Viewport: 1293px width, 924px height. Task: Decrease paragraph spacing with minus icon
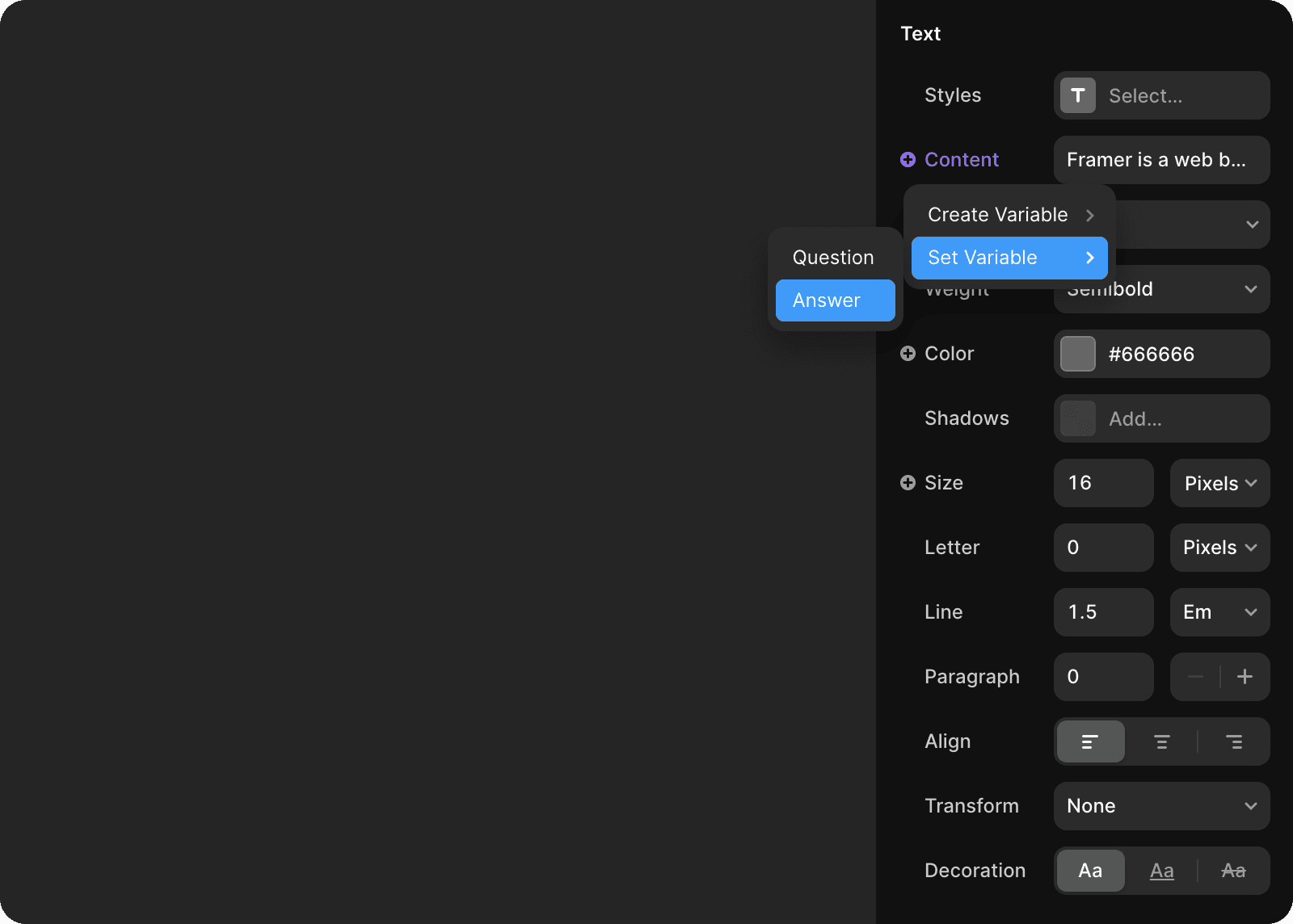(1195, 677)
